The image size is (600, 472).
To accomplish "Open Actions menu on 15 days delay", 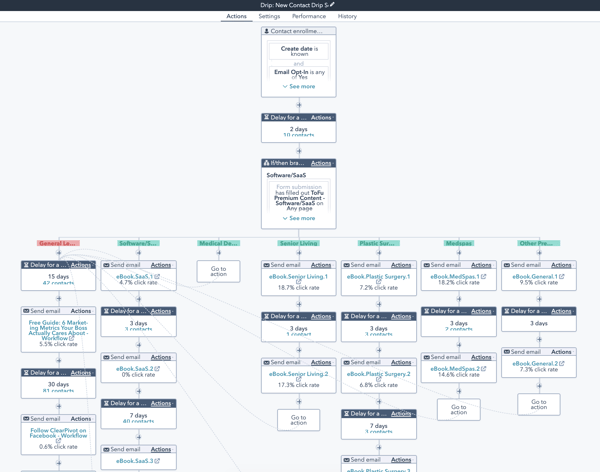I will [x=81, y=265].
